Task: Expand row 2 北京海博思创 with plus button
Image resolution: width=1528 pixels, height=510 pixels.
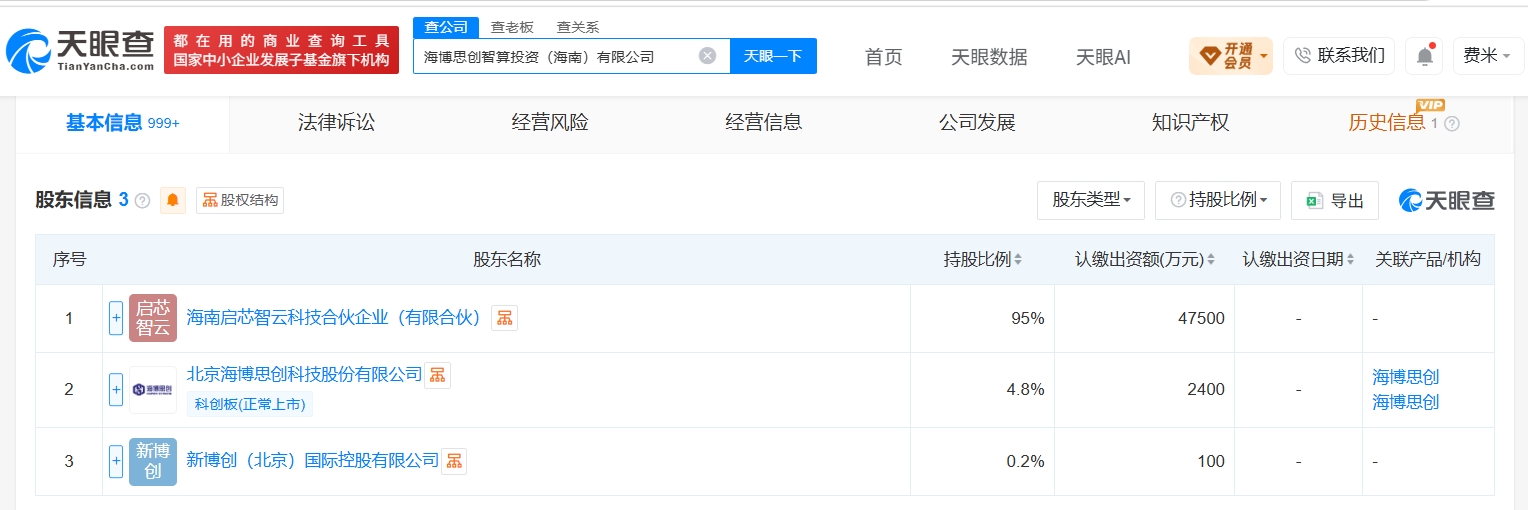Action: point(116,389)
